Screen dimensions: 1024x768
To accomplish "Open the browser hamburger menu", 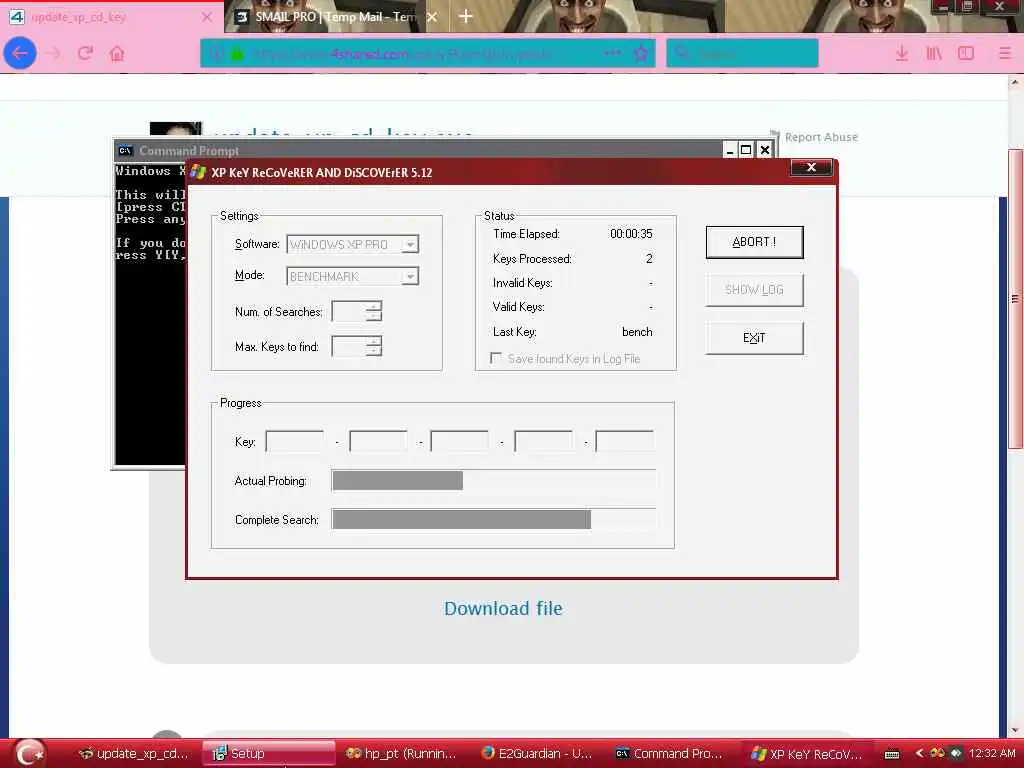I will click(x=1005, y=53).
